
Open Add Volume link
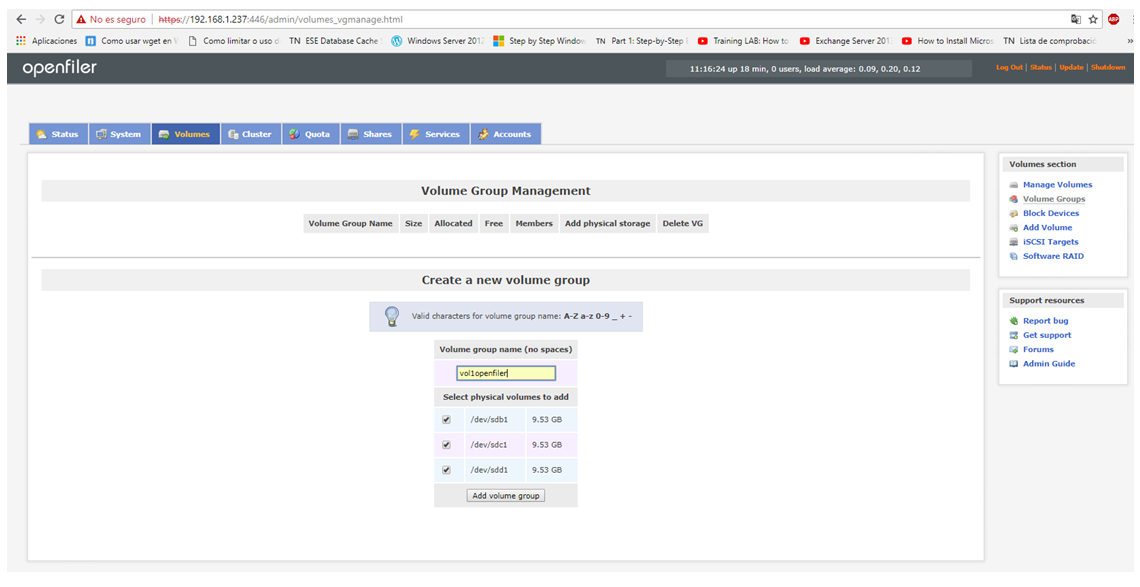1047,228
